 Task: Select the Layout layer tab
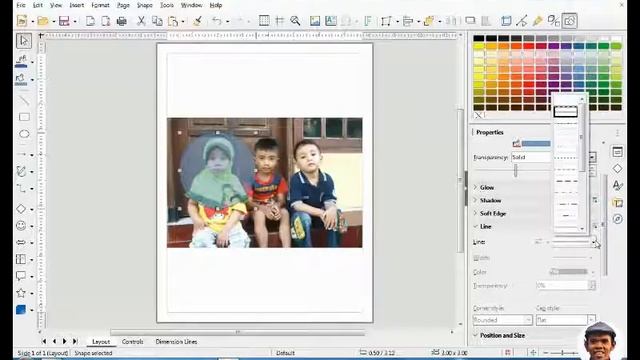[x=101, y=342]
